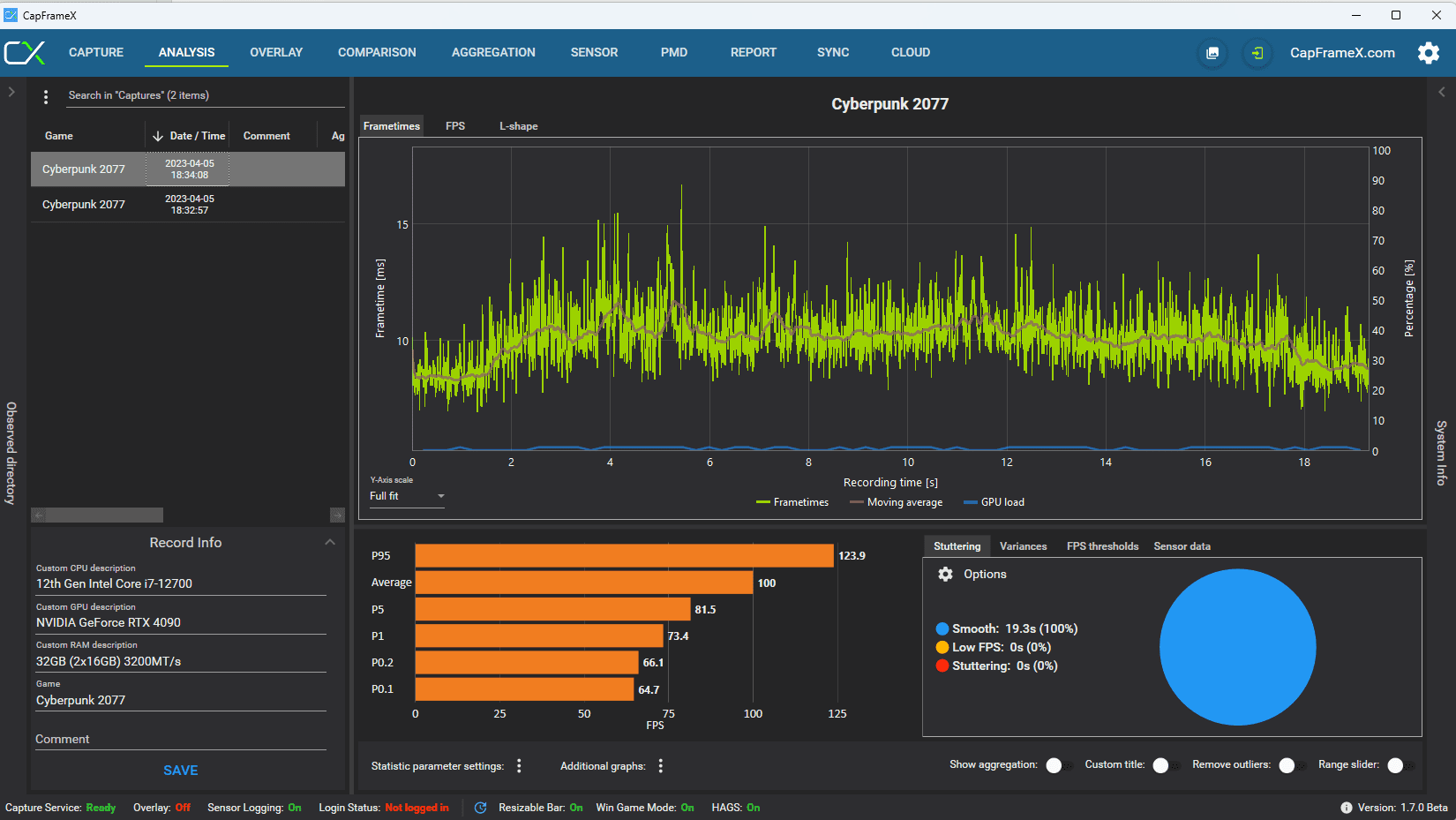This screenshot has height=820, width=1456.
Task: Toggle GPU load legend series visibility
Action: click(x=994, y=502)
